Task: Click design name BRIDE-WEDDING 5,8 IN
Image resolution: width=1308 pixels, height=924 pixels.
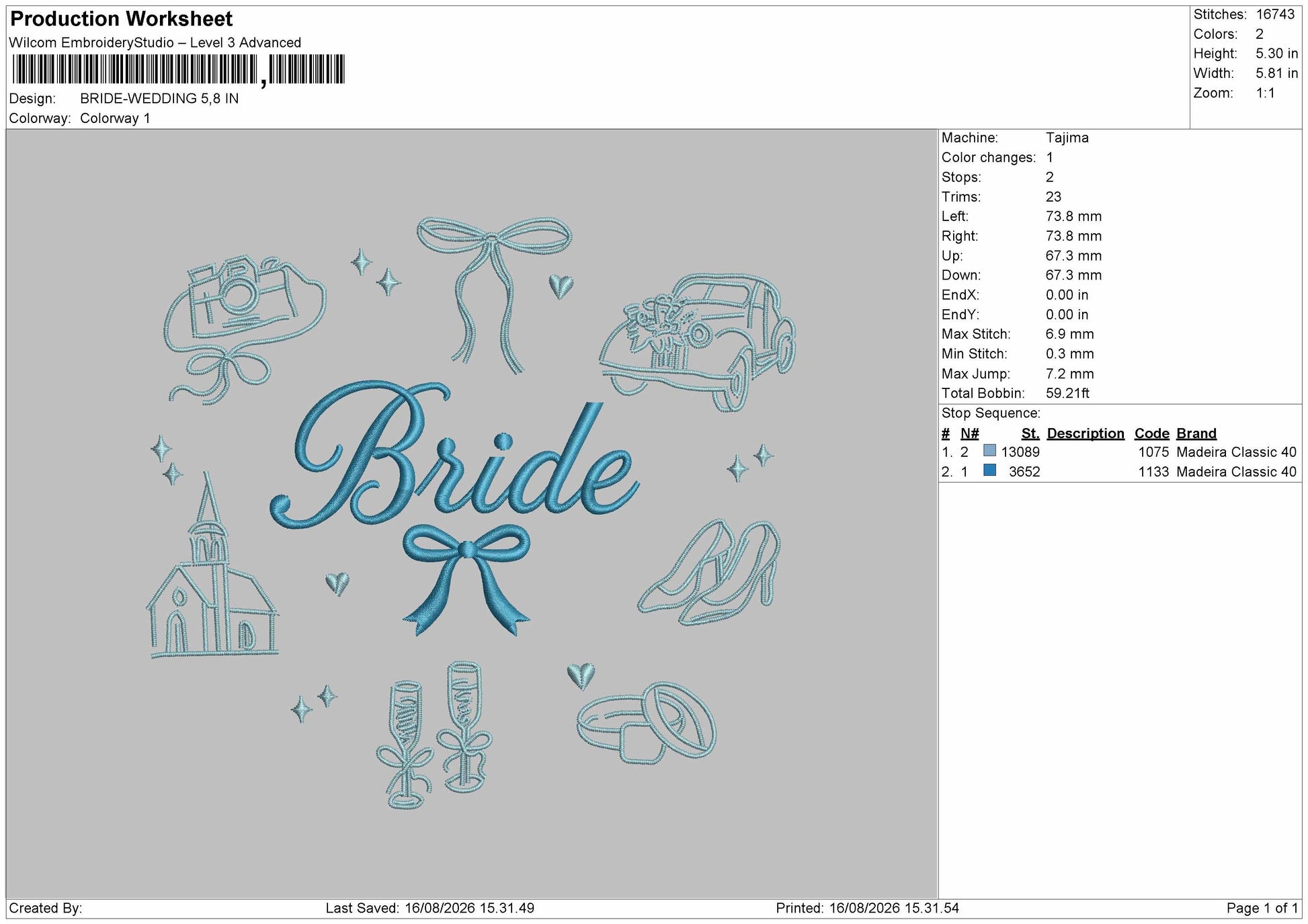Action: (159, 98)
